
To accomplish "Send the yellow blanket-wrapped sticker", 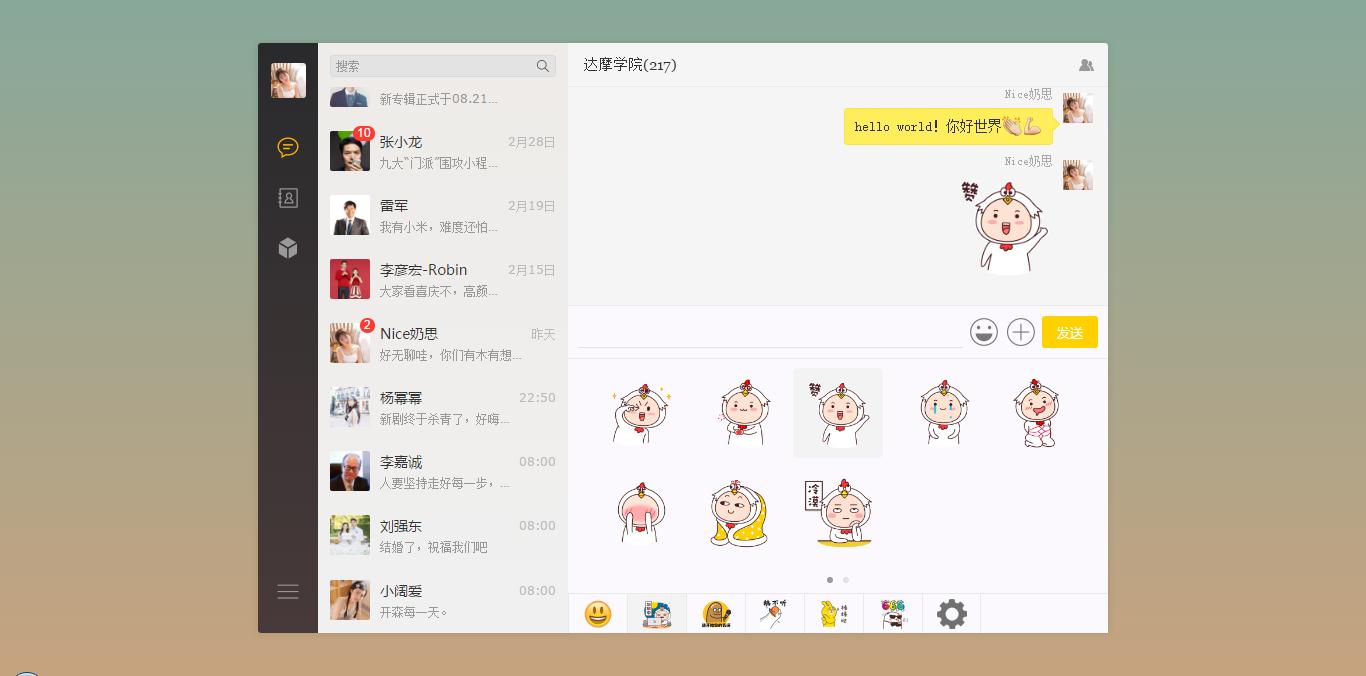I will point(739,513).
